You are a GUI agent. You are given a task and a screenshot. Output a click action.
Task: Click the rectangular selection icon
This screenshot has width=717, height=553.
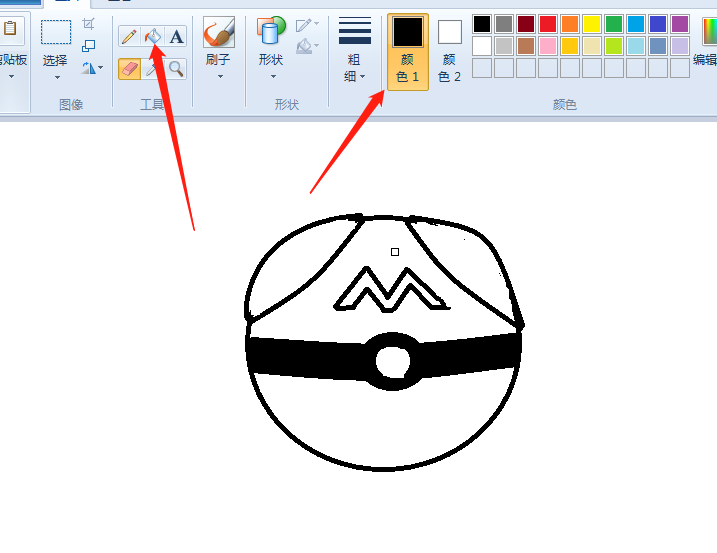click(x=56, y=32)
